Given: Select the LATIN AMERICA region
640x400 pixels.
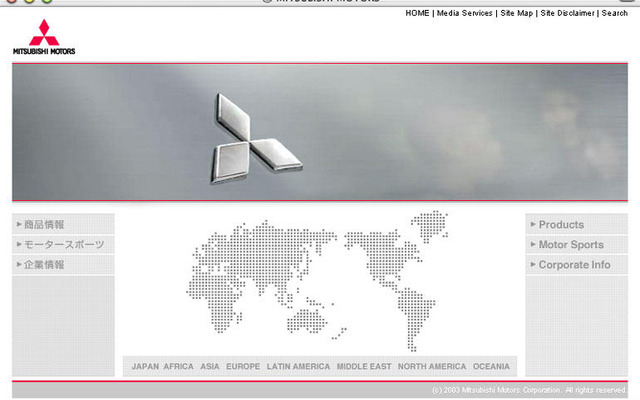Looking at the screenshot, I should click(298, 367).
